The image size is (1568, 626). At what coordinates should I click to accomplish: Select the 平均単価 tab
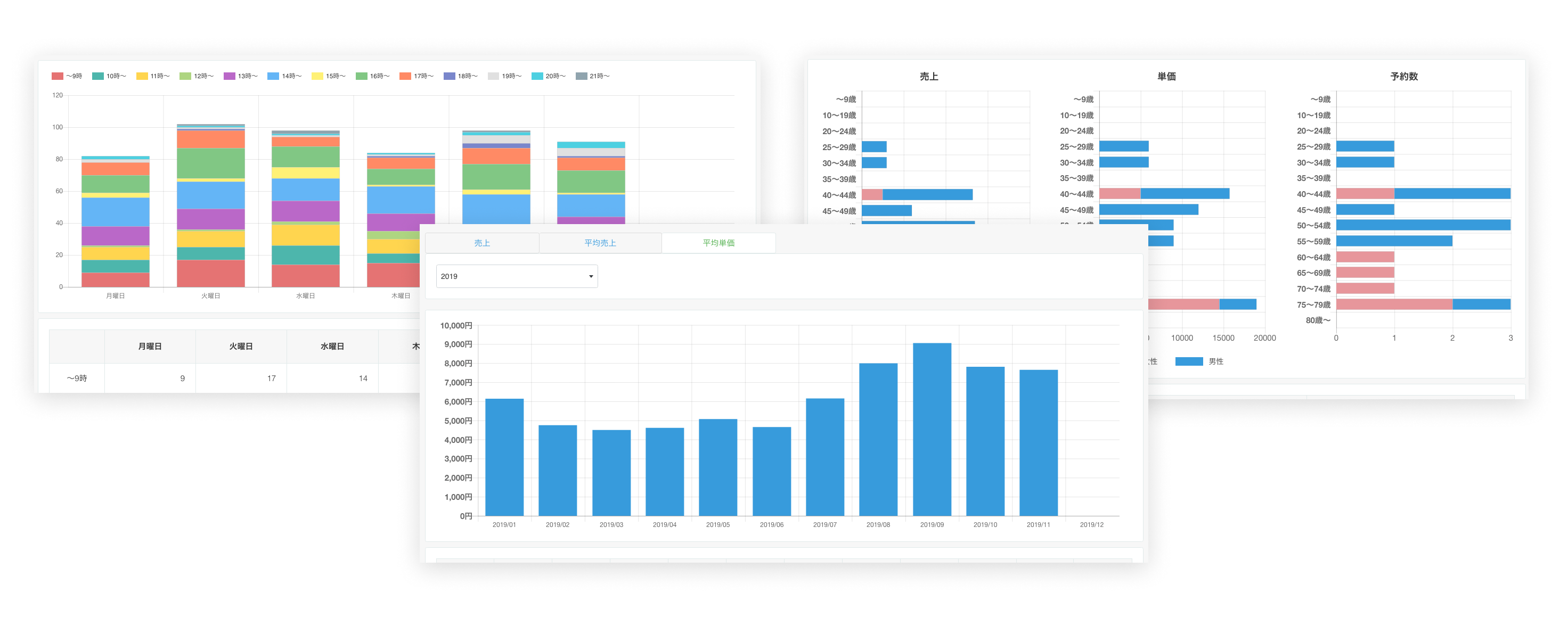(718, 243)
